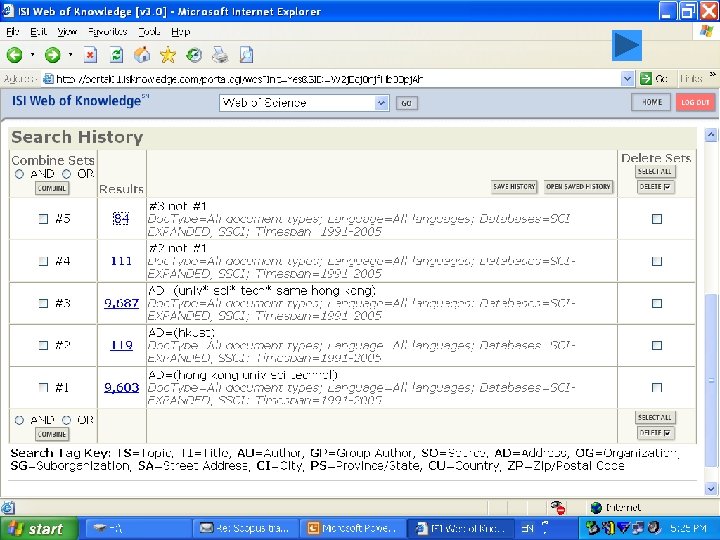Click the SAVE HISTORY button
Viewport: 720px width, 540px height.
[514, 186]
